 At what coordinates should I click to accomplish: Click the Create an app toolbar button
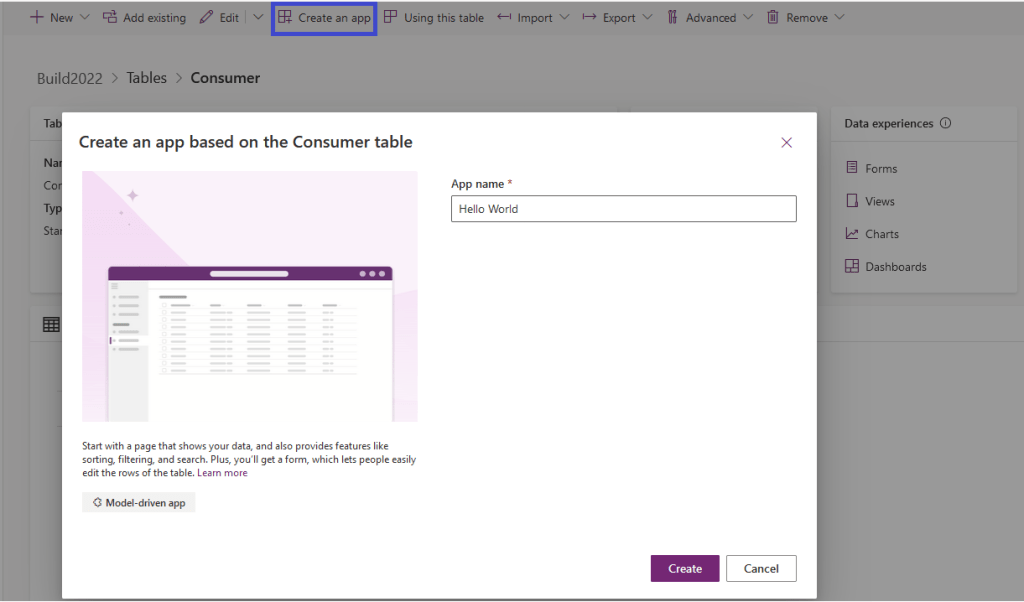tap(324, 18)
